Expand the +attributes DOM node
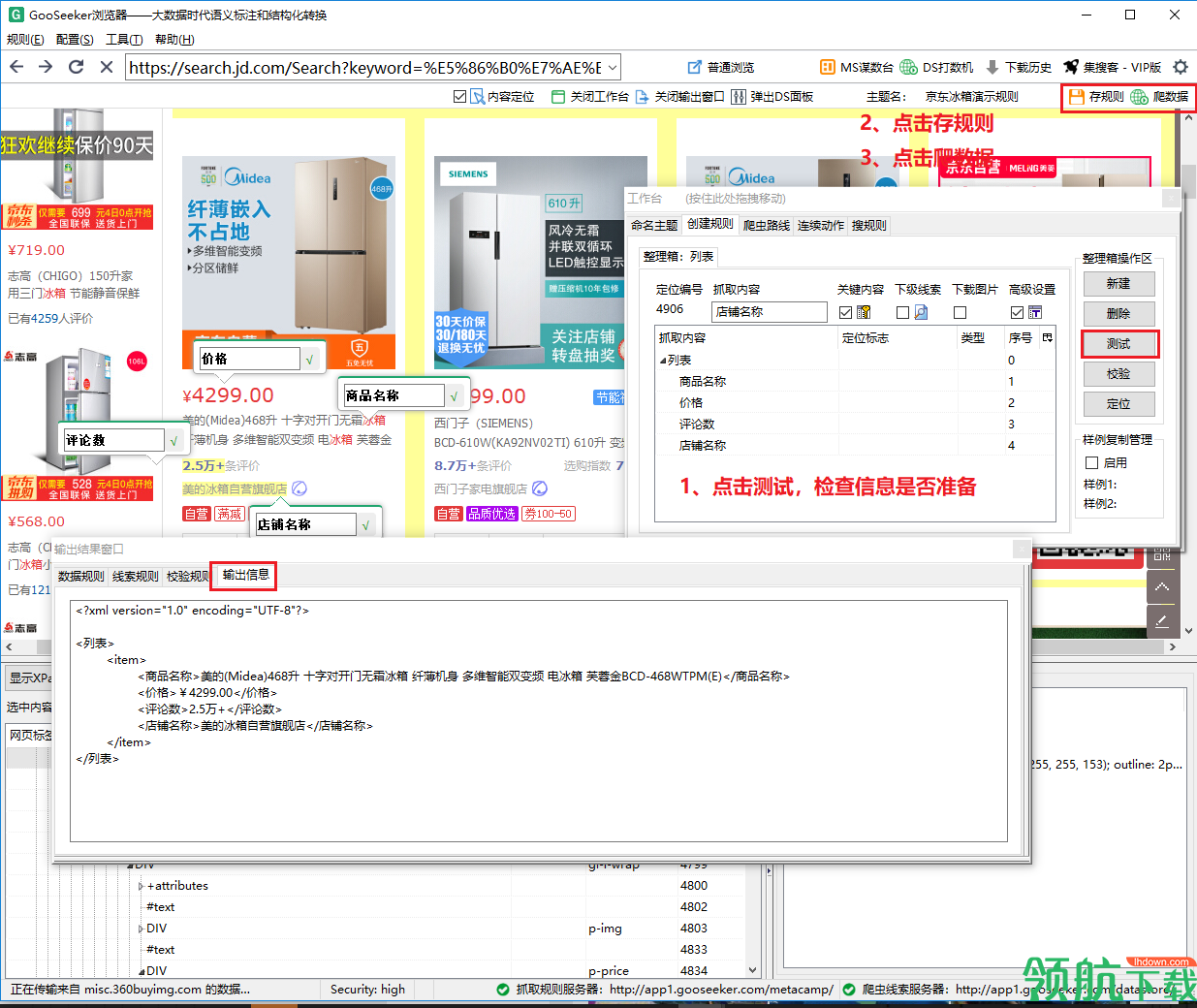This screenshot has height=1008, width=1197. [142, 886]
